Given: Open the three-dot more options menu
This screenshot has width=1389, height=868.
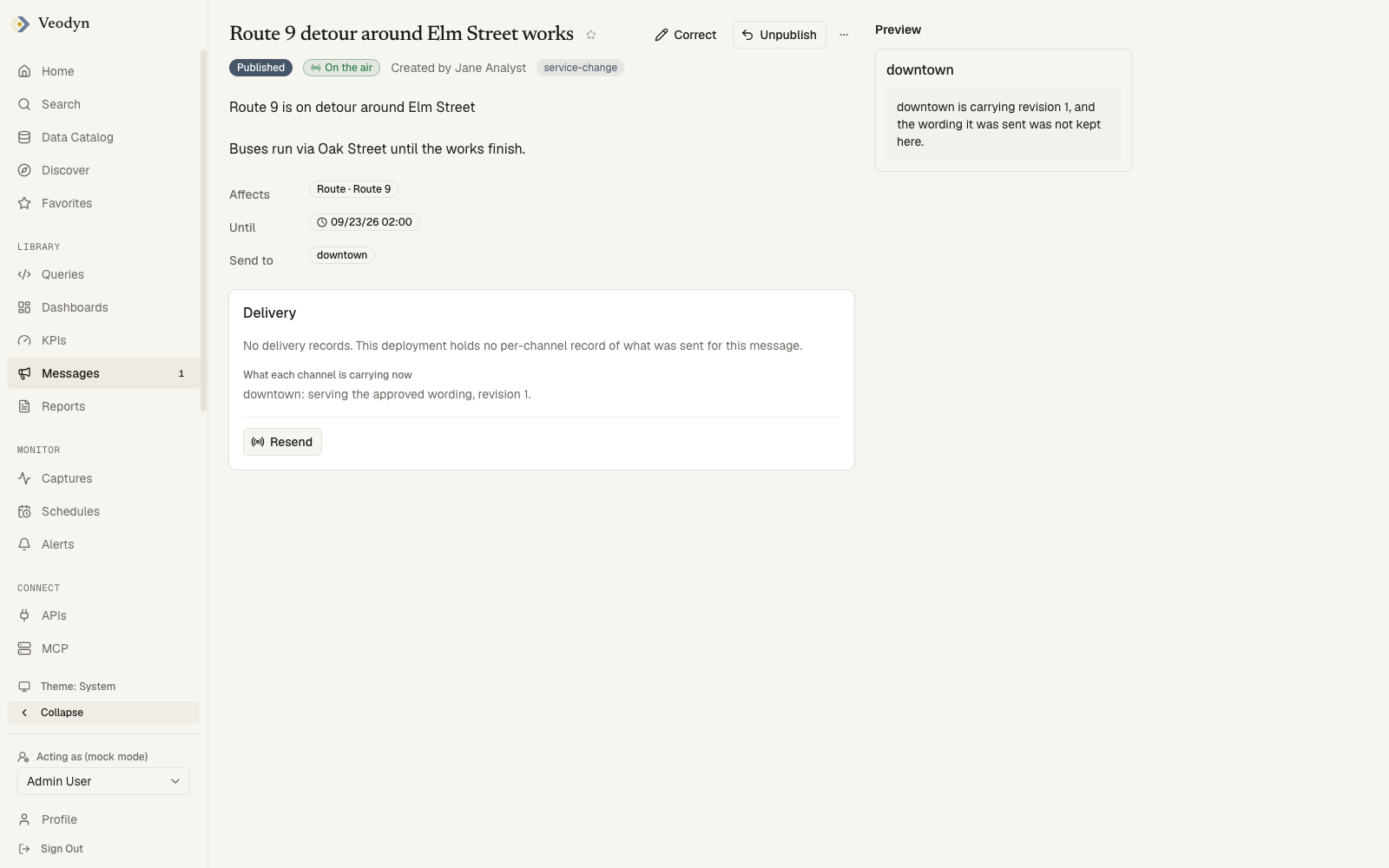Looking at the screenshot, I should (843, 35).
